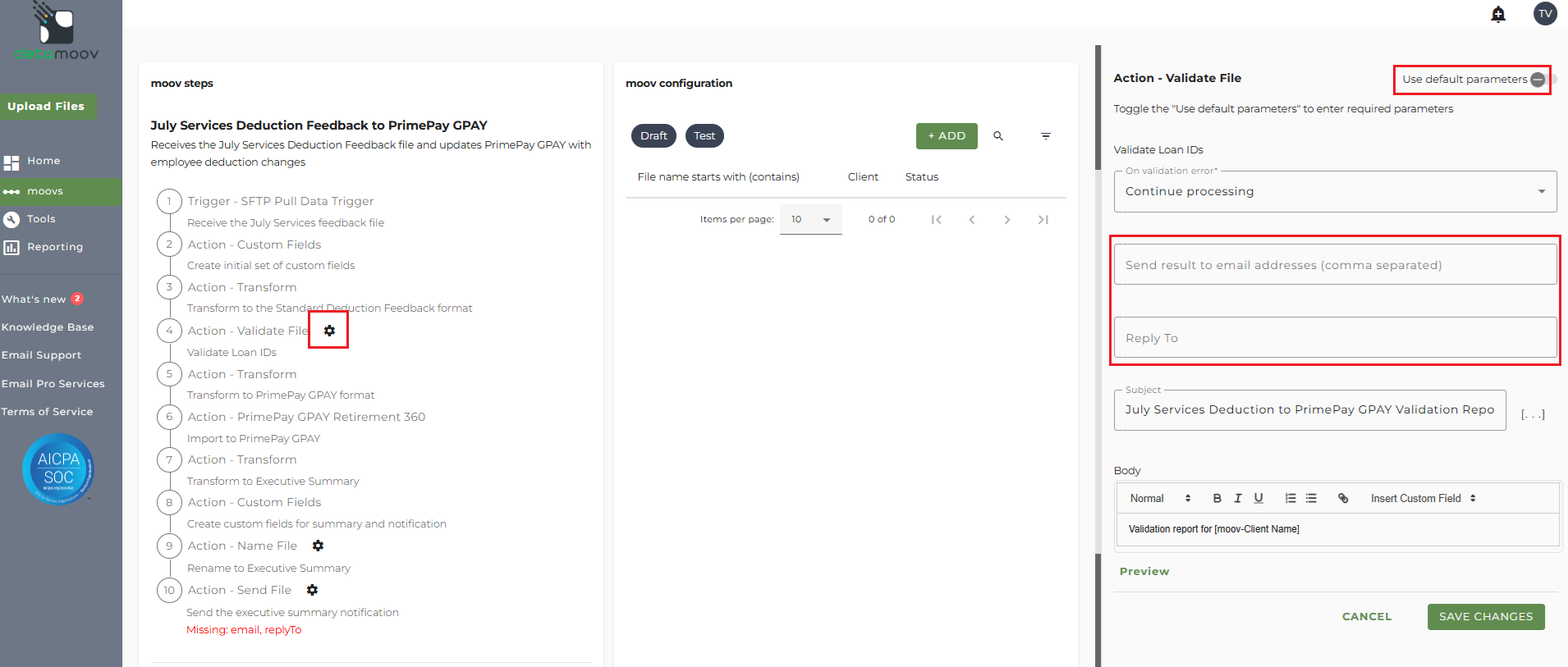Insert a link in Body editor
Screen dimensions: 1568x667
(1343, 498)
